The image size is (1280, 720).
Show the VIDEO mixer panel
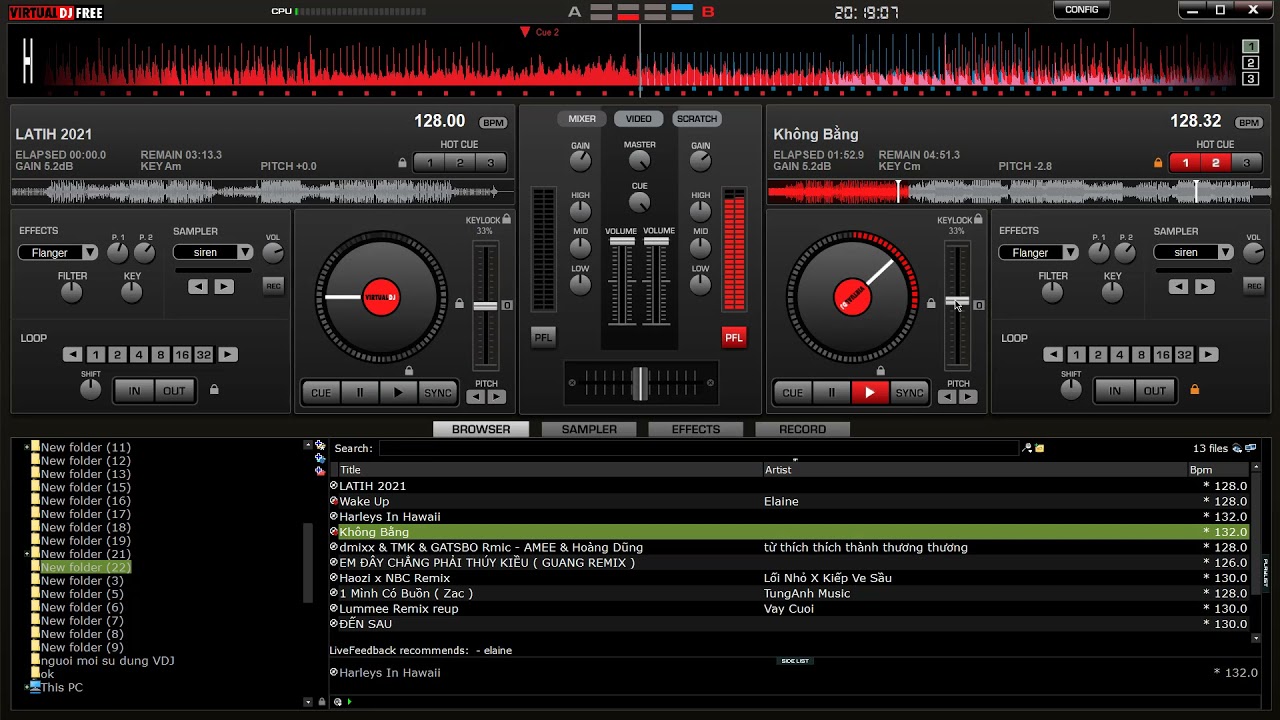coord(639,119)
